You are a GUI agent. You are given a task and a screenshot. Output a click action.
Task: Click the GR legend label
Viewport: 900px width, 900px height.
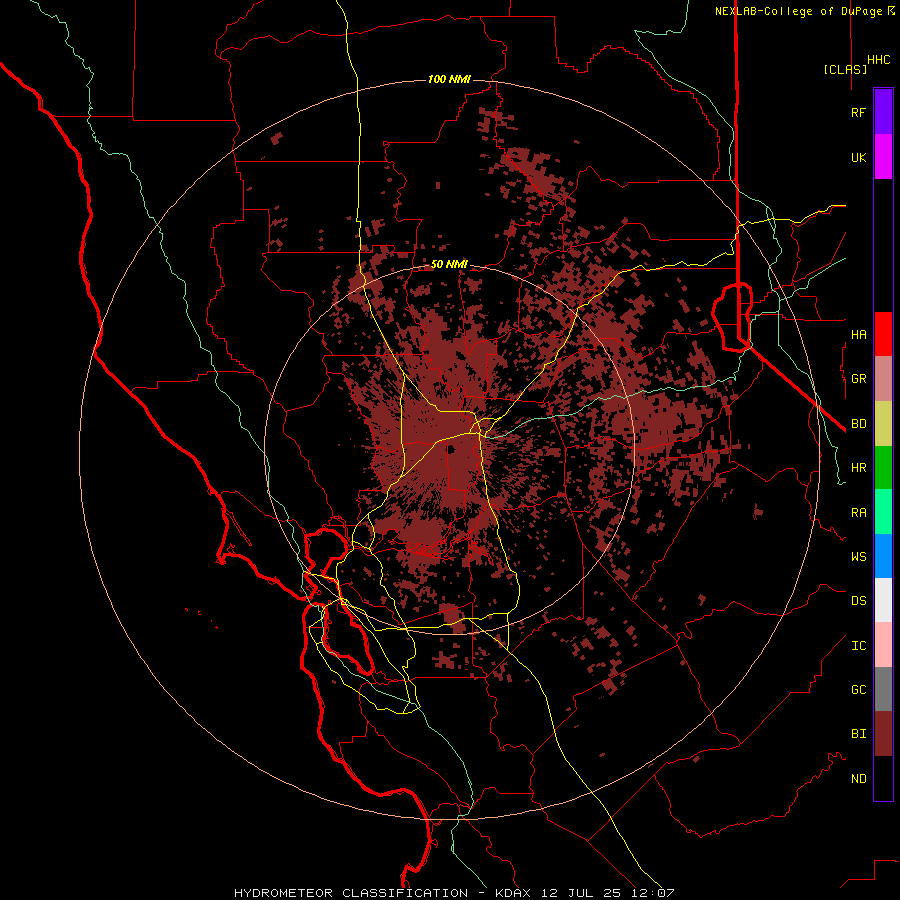pos(858,379)
